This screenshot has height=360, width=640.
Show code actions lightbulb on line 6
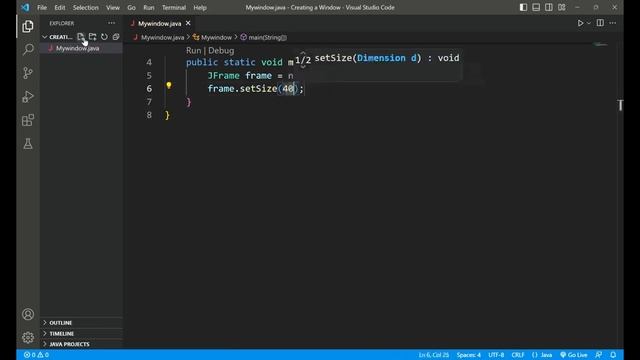tap(169, 86)
